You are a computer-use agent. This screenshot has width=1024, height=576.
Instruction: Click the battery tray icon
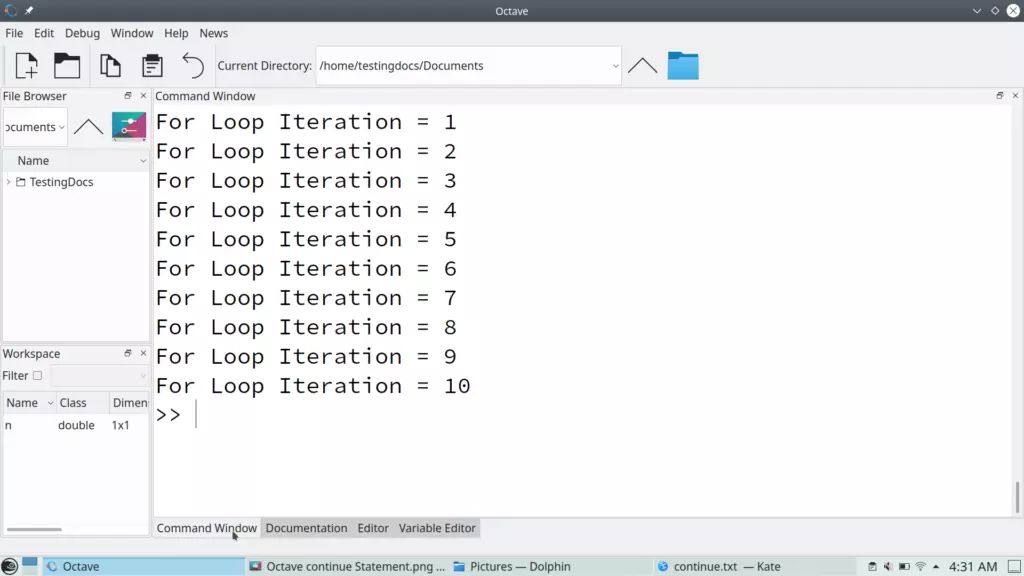904,566
